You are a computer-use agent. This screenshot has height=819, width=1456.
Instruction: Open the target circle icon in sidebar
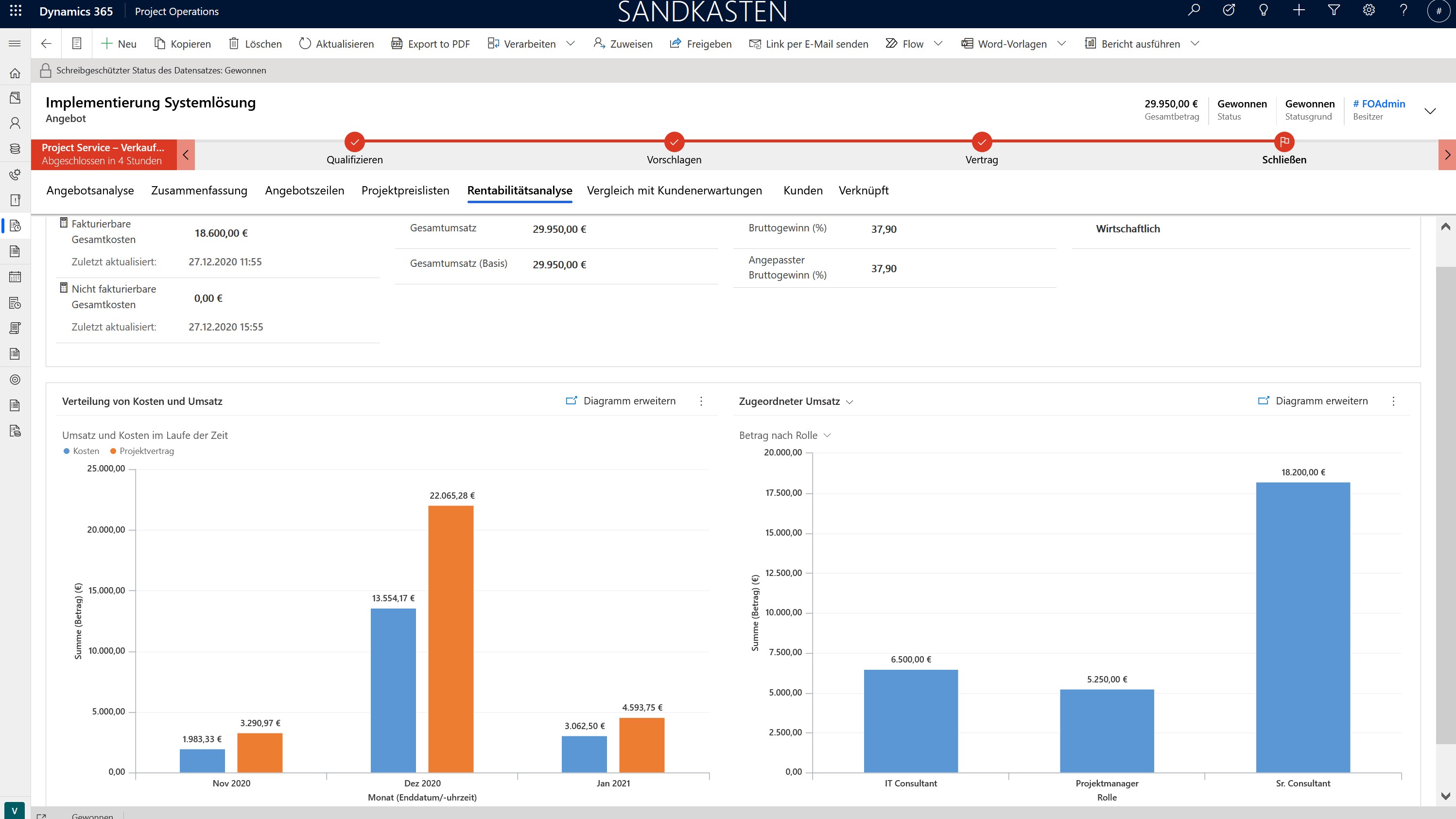(15, 380)
